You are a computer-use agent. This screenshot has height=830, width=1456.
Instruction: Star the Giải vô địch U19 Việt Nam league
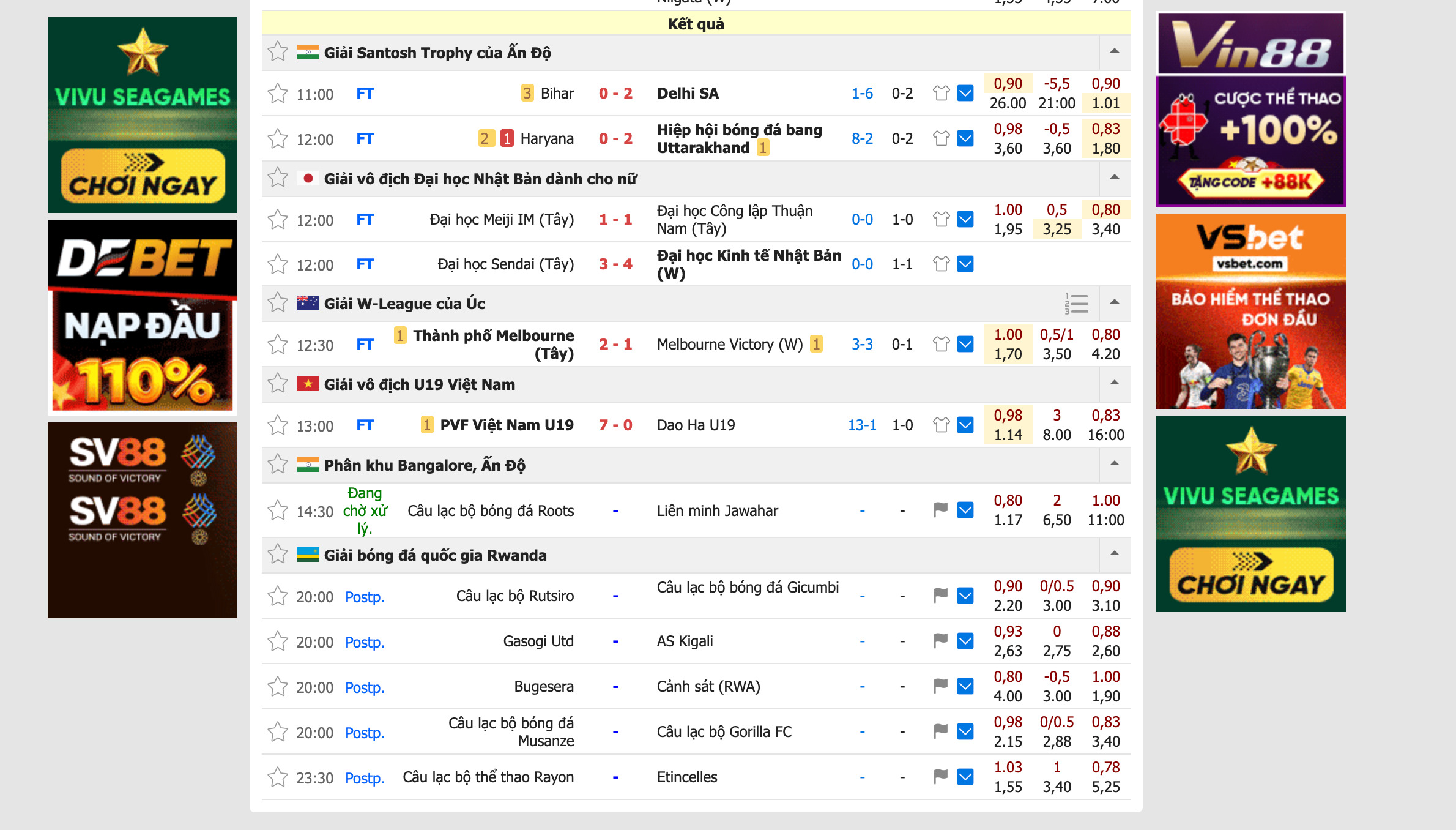pyautogui.click(x=278, y=384)
